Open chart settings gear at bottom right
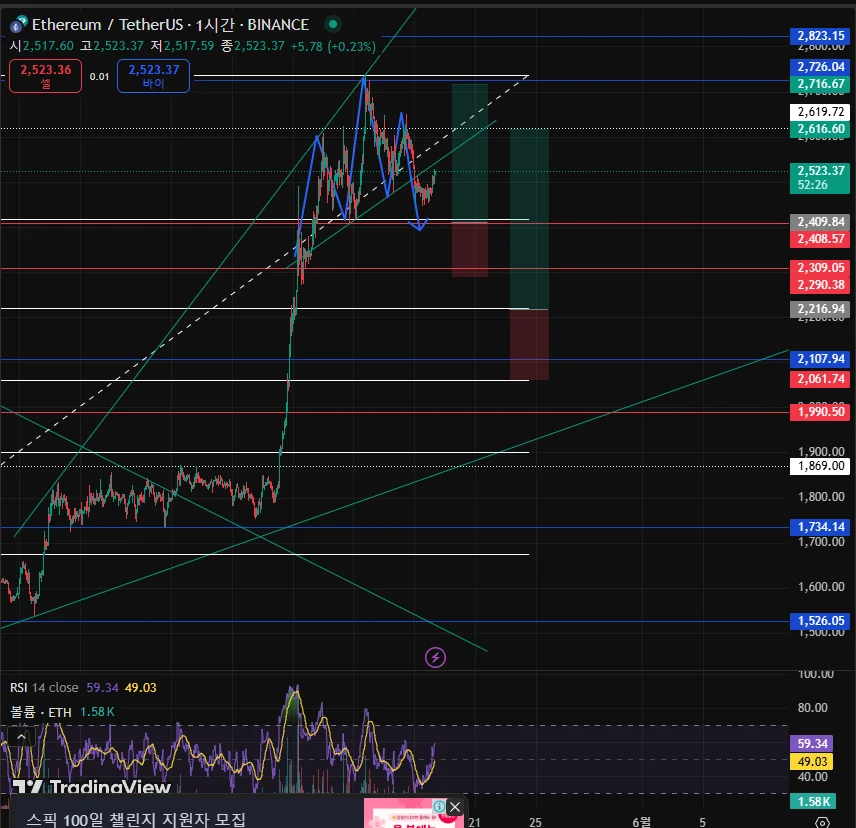The height and width of the screenshot is (828, 856). click(822, 822)
